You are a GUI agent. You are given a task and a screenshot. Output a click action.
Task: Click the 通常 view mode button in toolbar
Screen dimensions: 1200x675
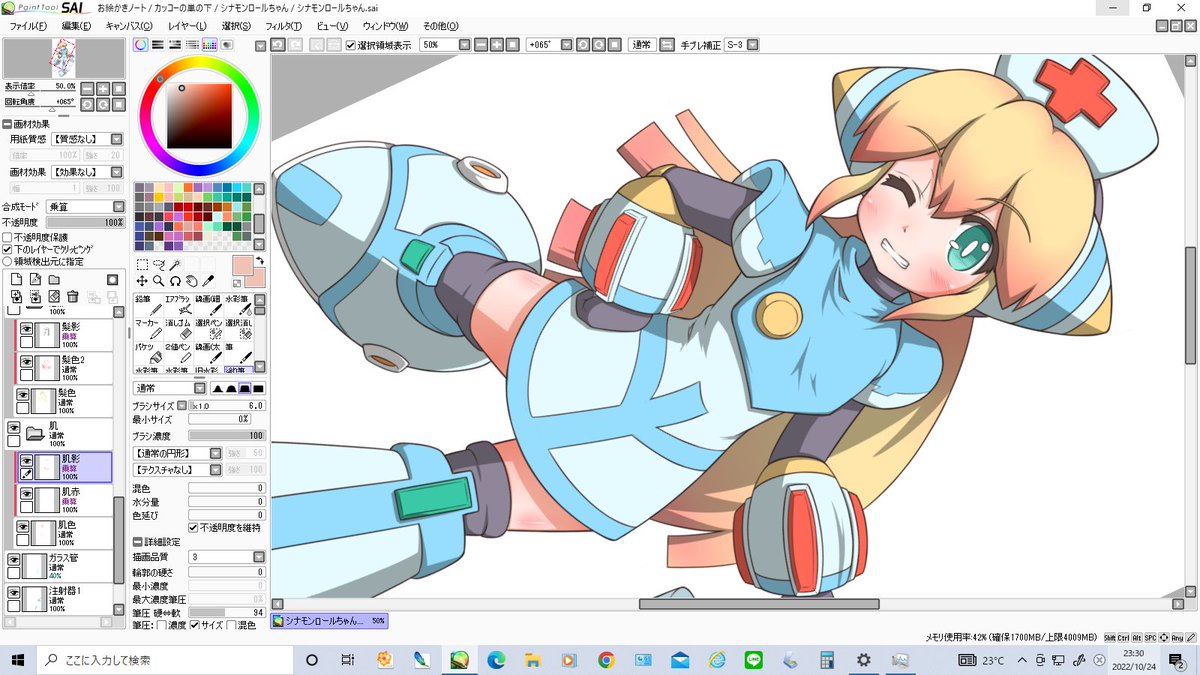click(641, 45)
